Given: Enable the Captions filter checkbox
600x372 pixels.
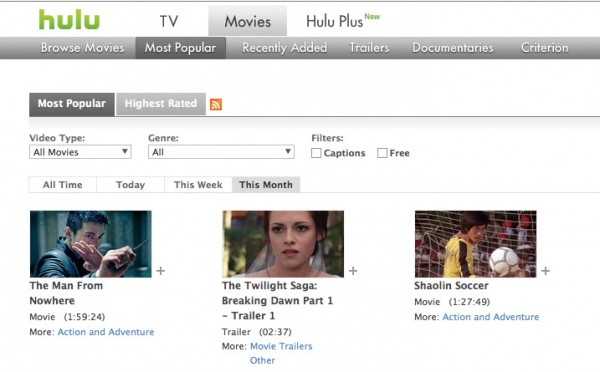Looking at the screenshot, I should 316,153.
